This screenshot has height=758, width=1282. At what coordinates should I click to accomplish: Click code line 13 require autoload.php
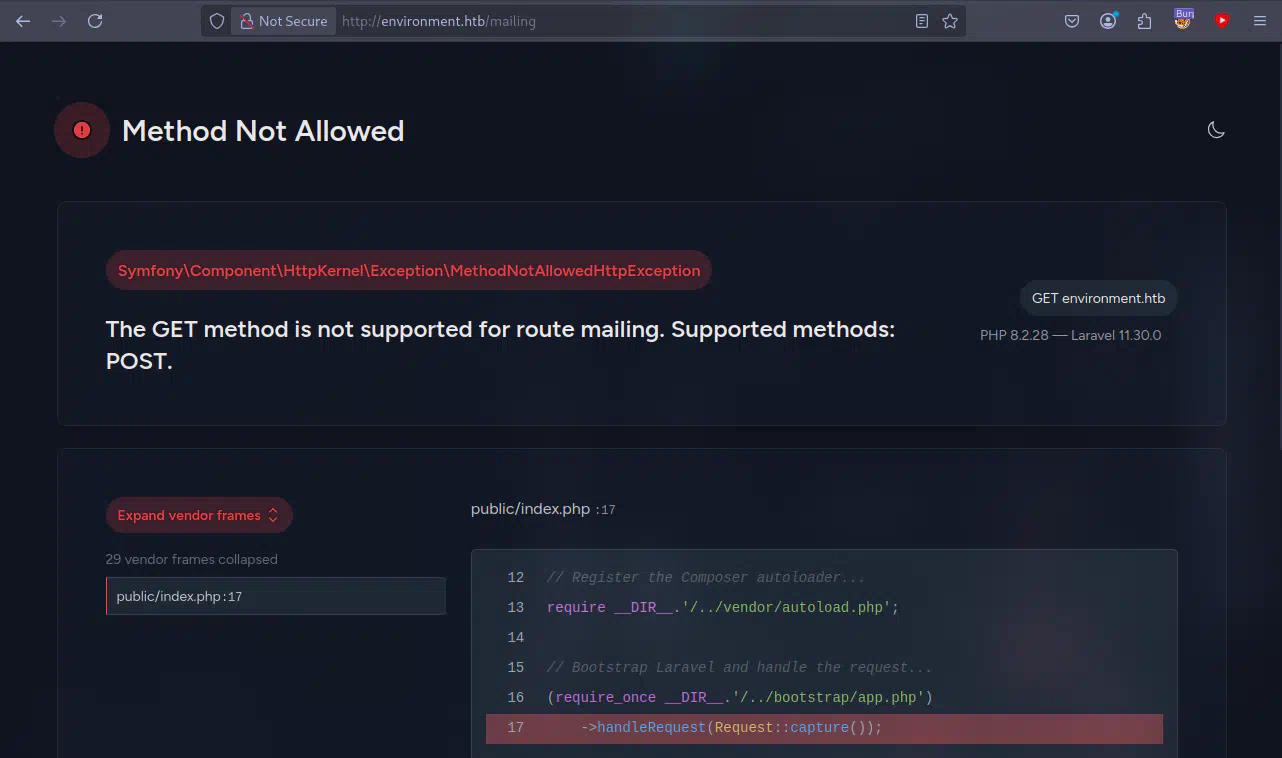[x=723, y=607]
